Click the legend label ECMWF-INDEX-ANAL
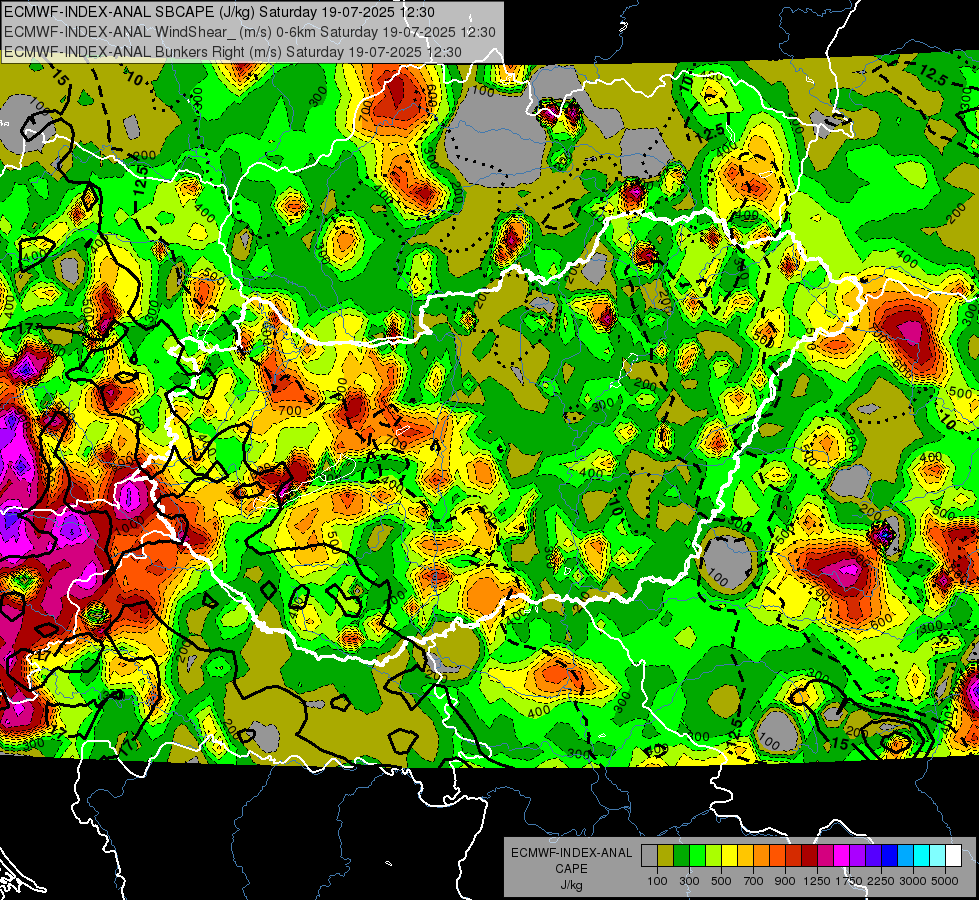 572,853
